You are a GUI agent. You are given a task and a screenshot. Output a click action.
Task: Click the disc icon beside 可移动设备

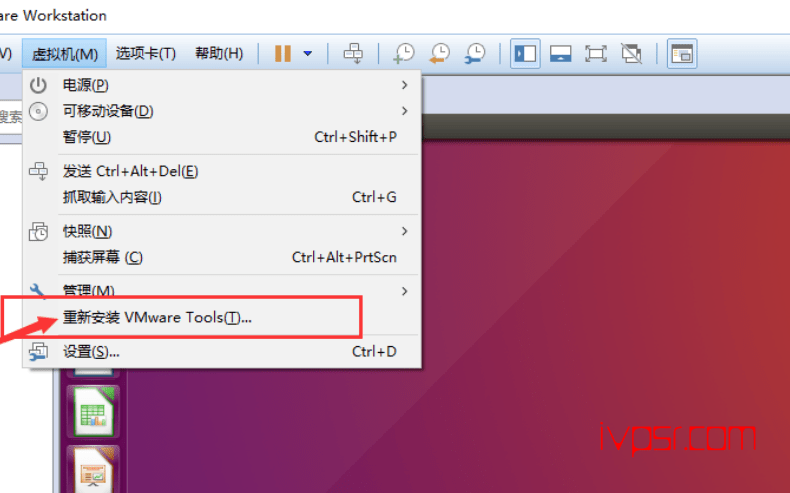click(38, 111)
